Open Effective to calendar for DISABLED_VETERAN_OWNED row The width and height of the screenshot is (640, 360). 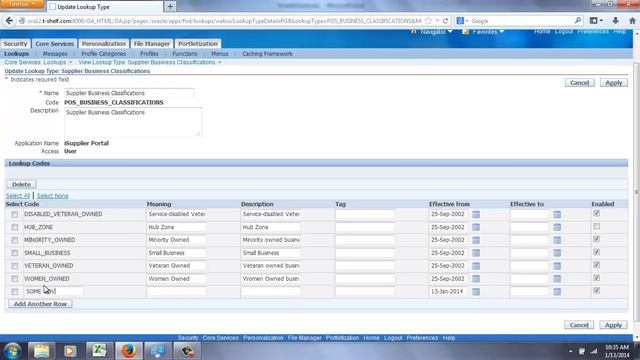[557, 214]
